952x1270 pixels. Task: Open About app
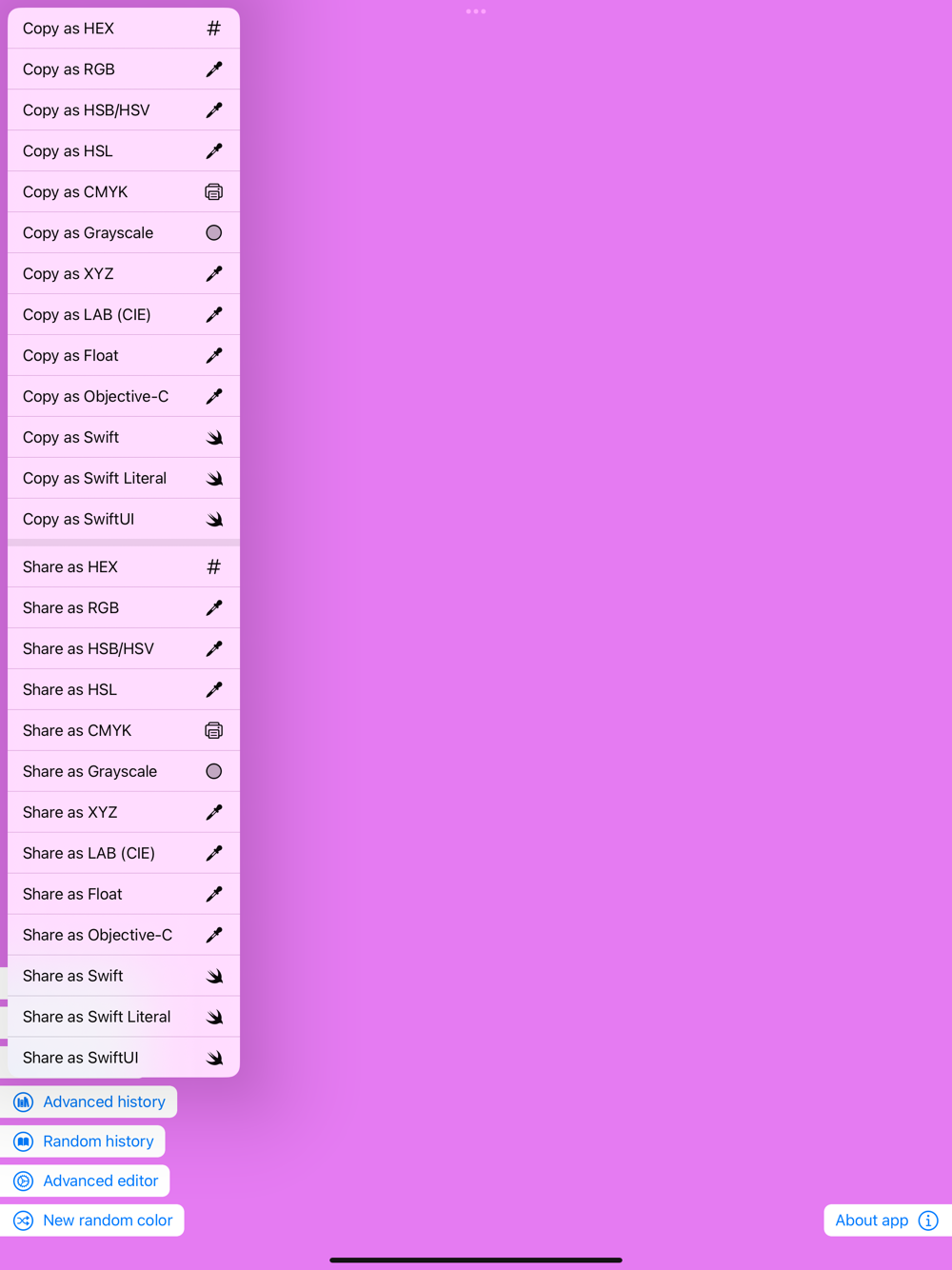[887, 1220]
